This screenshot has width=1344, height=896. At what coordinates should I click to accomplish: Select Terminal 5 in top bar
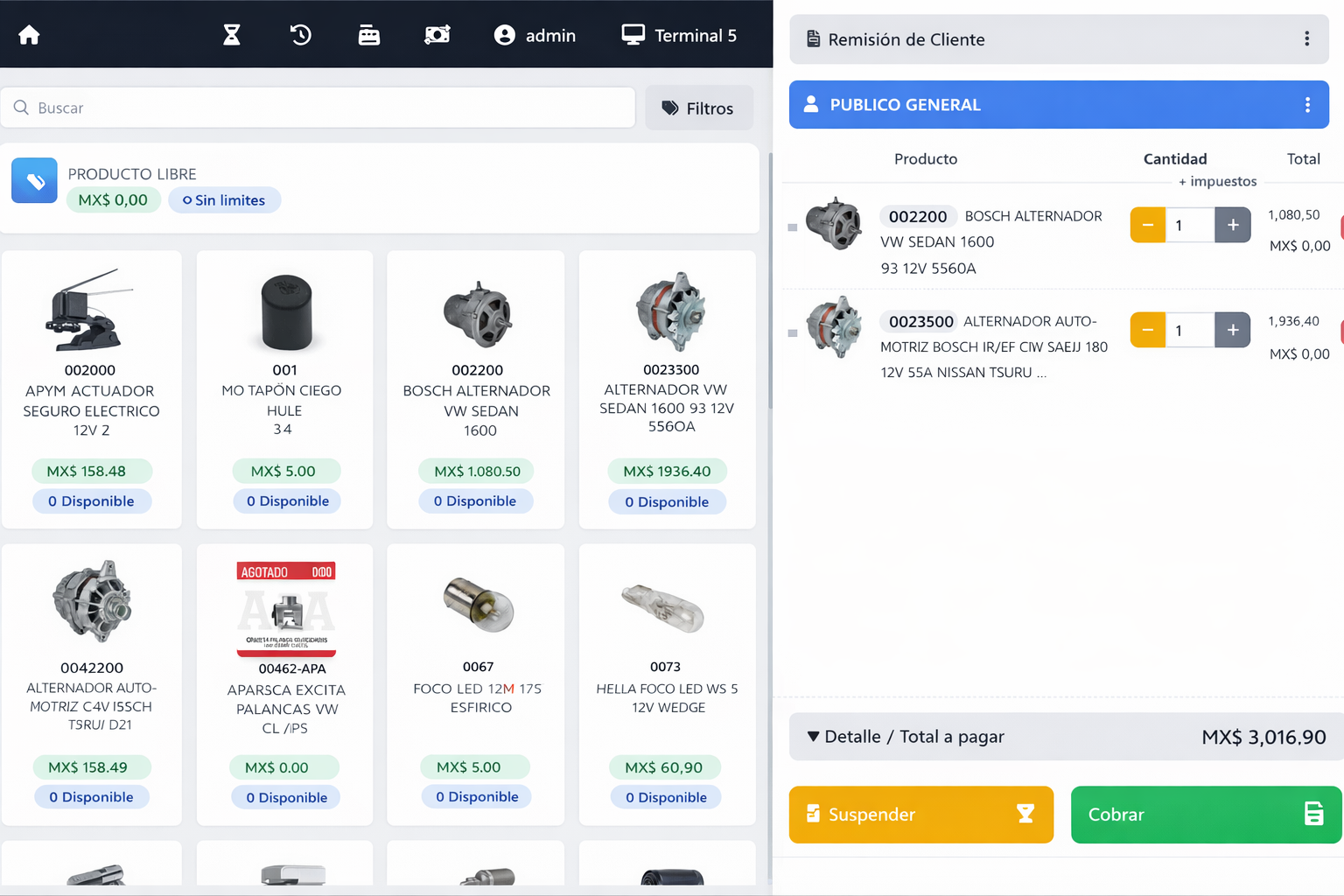[x=679, y=35]
